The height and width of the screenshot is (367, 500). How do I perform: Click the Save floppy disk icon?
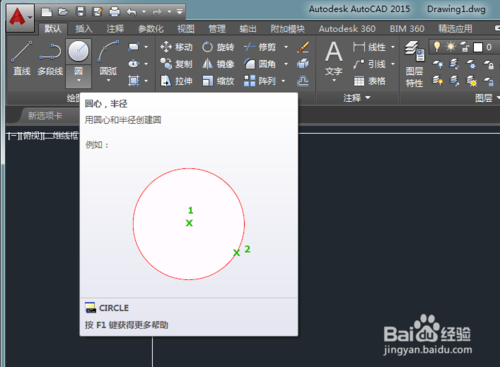pos(80,12)
